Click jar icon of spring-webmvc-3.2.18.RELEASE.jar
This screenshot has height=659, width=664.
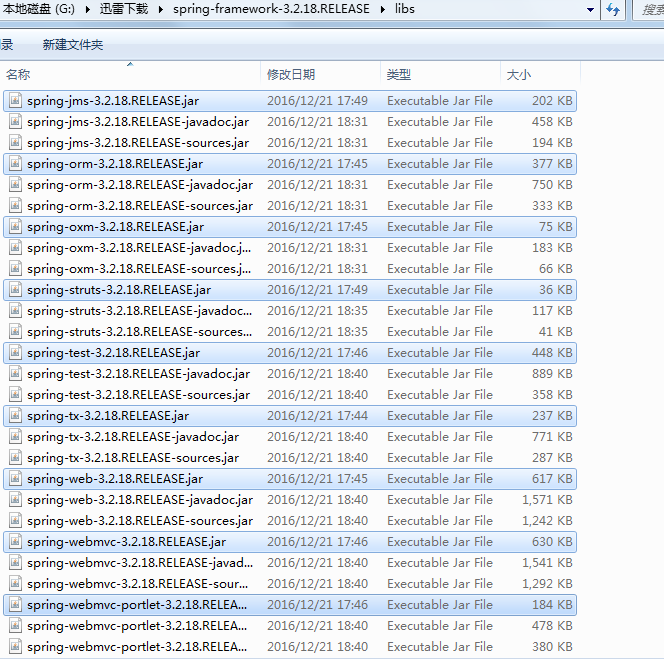click(x=16, y=542)
